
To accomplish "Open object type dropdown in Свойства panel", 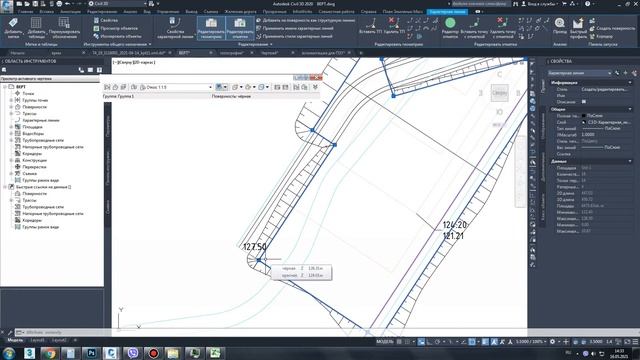I will point(579,73).
